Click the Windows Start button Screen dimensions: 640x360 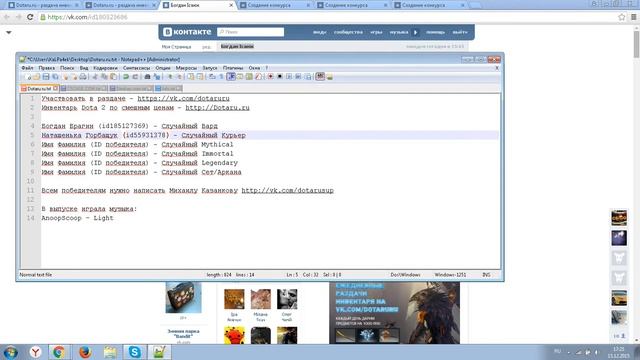10,352
